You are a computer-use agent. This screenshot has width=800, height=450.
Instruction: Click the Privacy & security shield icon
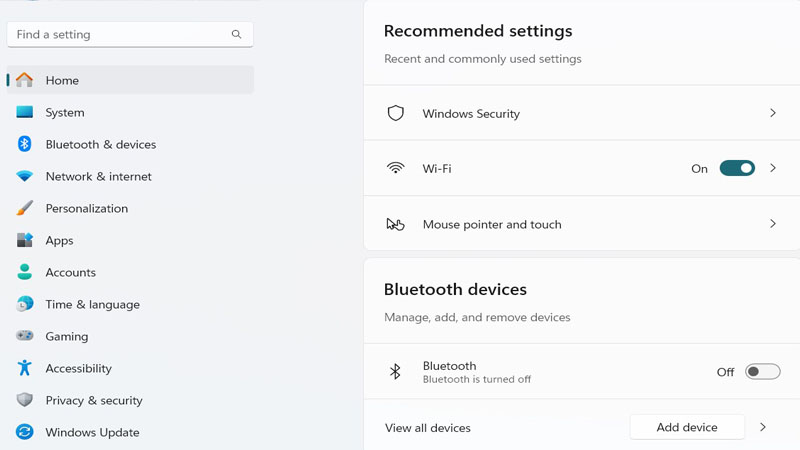coord(24,400)
